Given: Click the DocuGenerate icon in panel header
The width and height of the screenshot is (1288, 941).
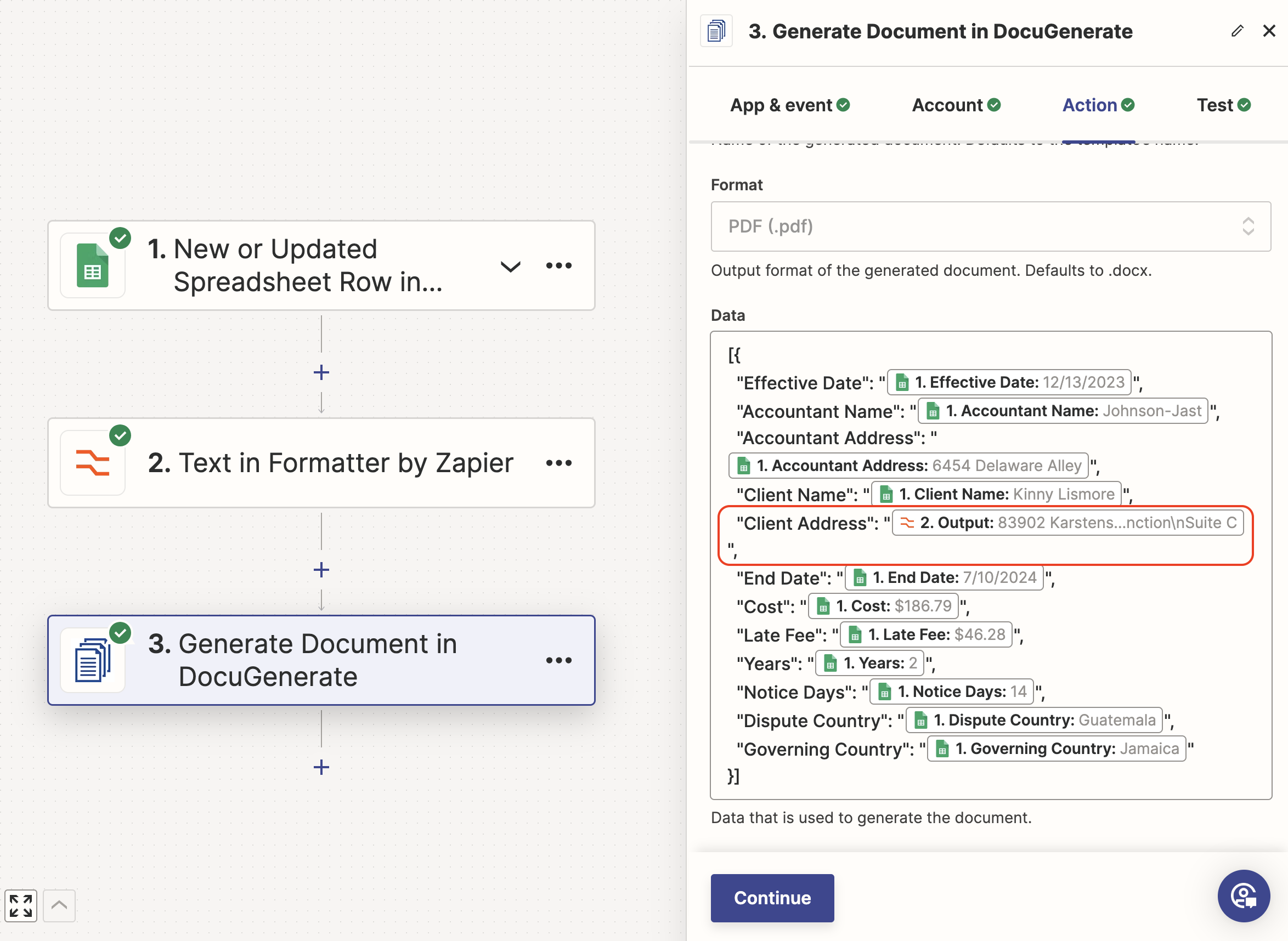Looking at the screenshot, I should (x=716, y=31).
